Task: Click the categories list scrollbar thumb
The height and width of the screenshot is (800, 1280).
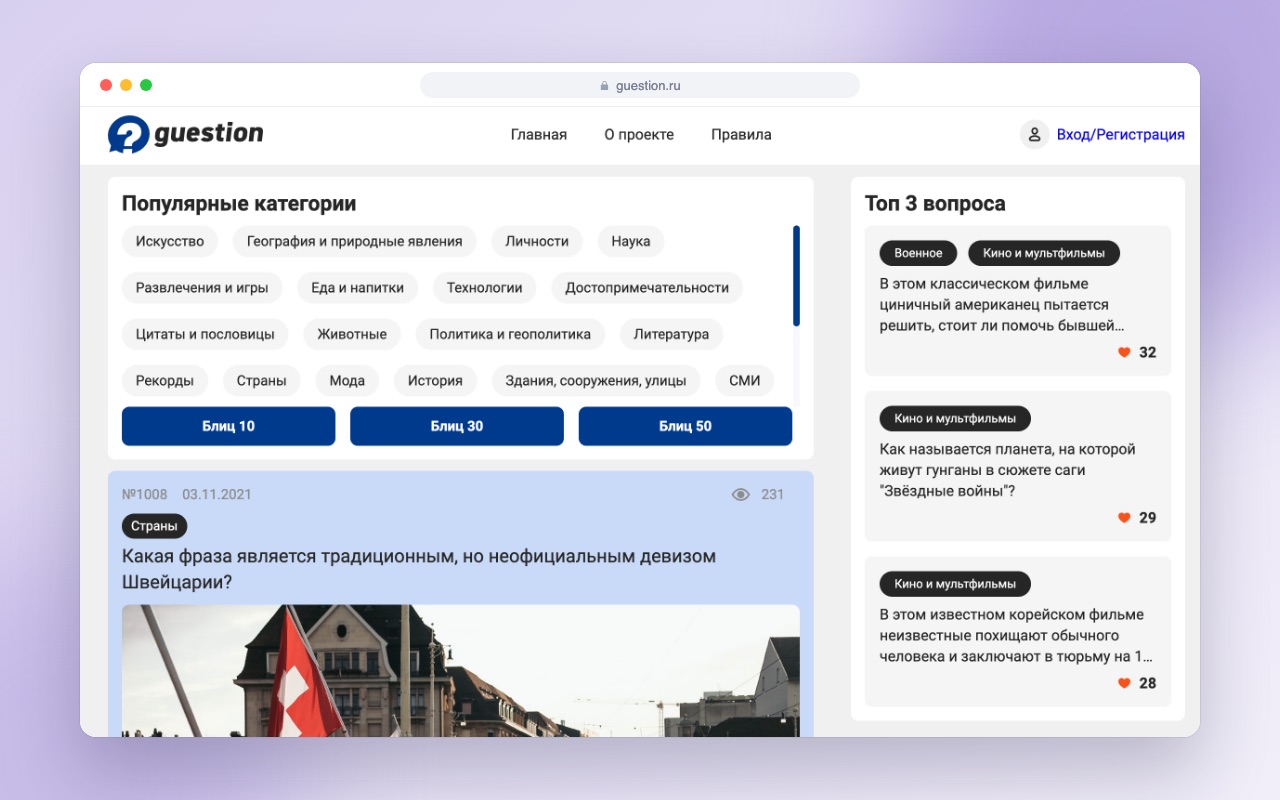Action: click(796, 276)
